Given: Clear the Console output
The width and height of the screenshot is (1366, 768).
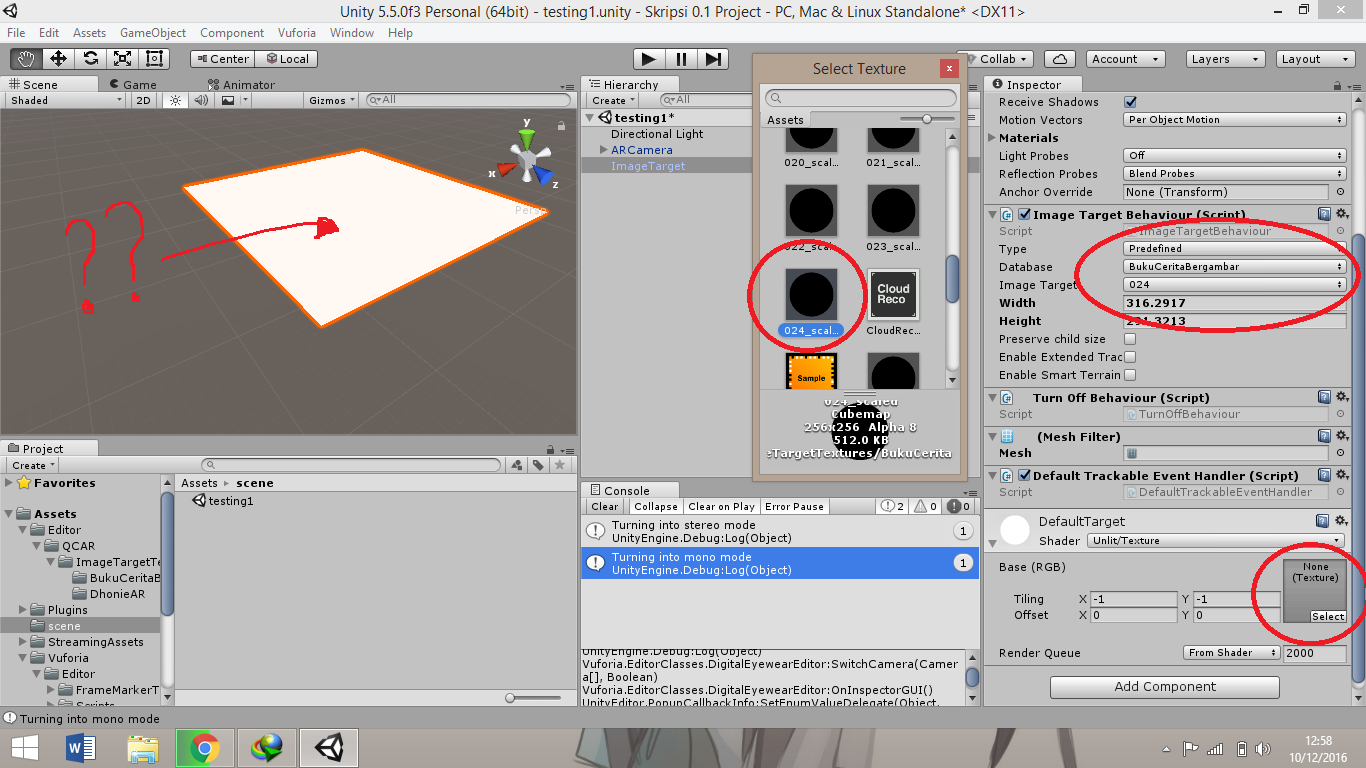Looking at the screenshot, I should 603,506.
